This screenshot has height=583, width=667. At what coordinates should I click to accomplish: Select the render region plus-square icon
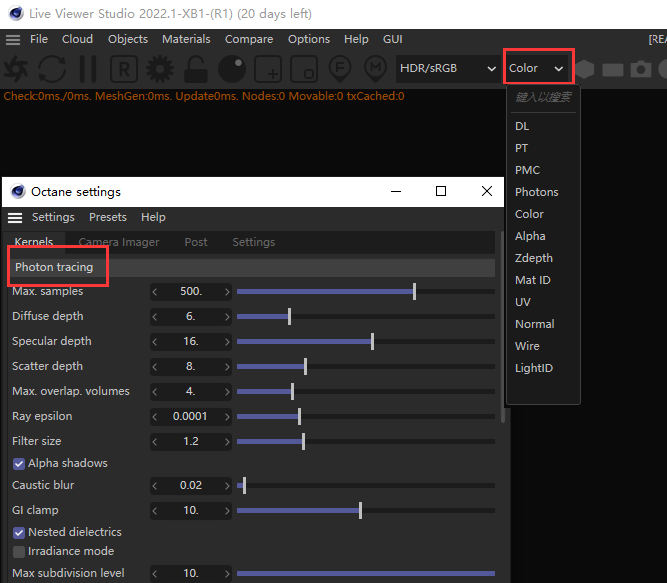pos(268,68)
